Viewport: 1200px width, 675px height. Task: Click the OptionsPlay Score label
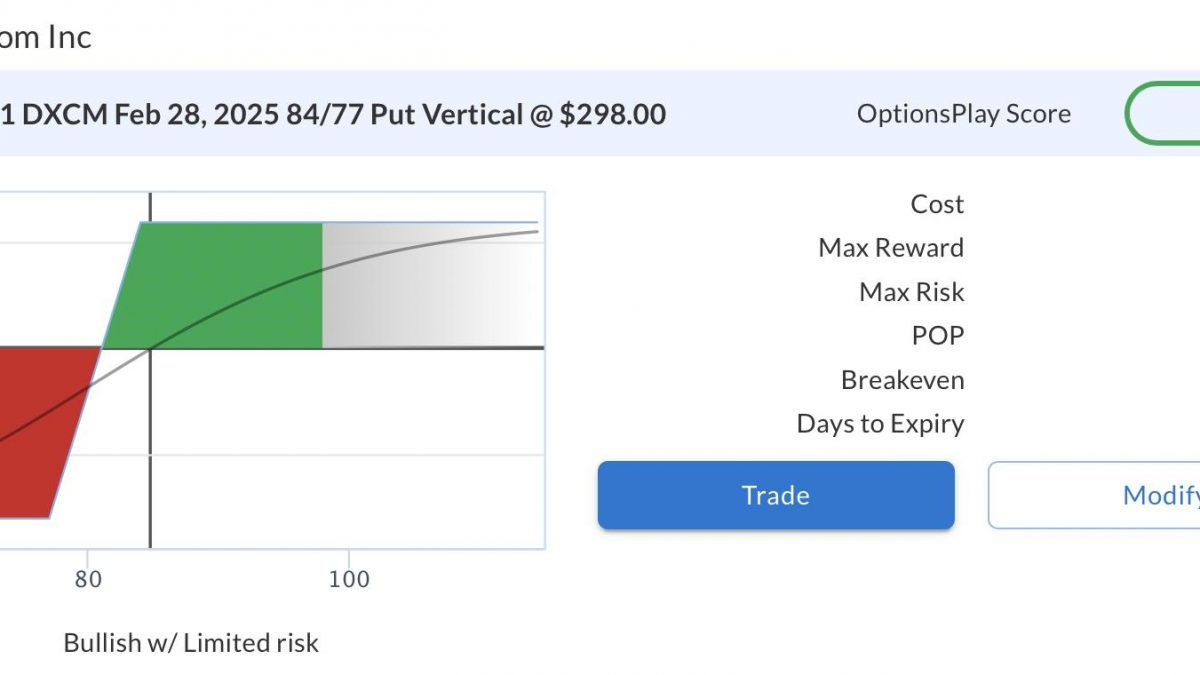tap(963, 113)
